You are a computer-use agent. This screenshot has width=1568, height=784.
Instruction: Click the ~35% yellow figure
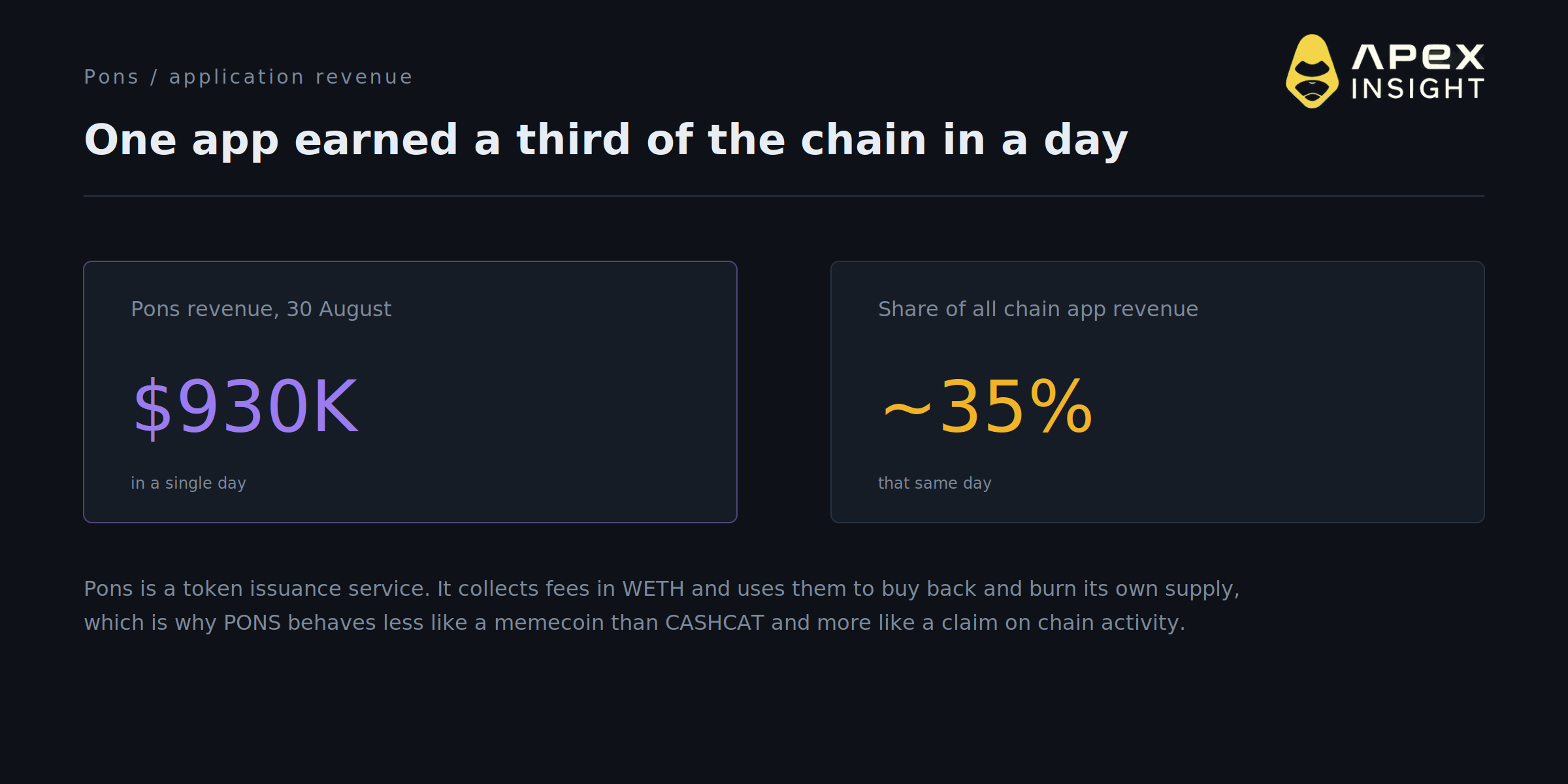(987, 406)
